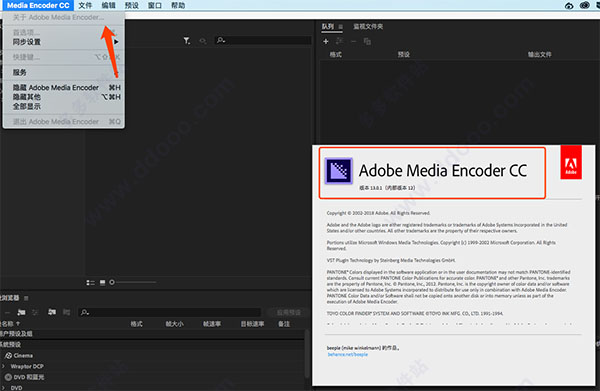Viewport: 600px width, 391px height.
Task: Open the filter icon in the media browser
Action: (x=187, y=41)
